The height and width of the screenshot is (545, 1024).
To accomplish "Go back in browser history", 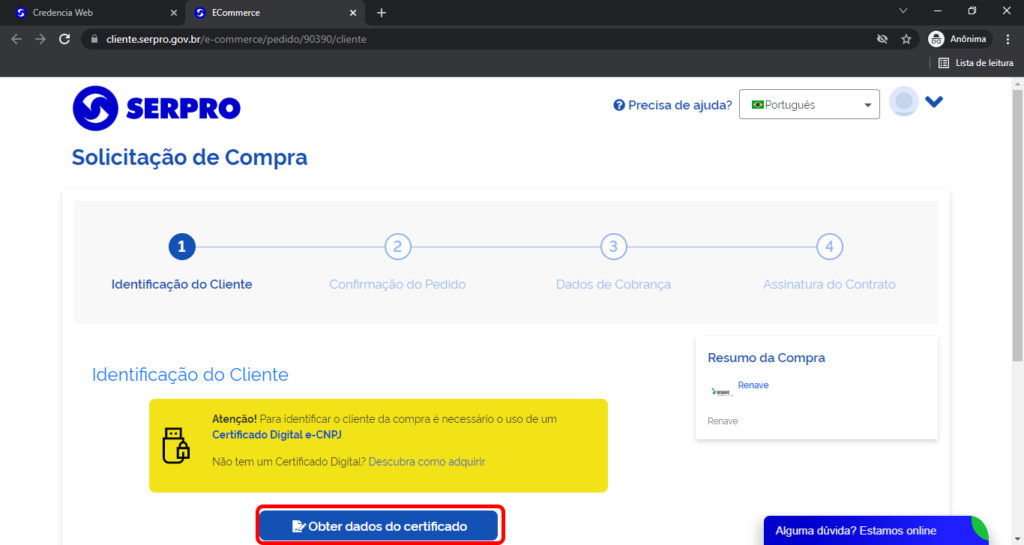I will 16,39.
